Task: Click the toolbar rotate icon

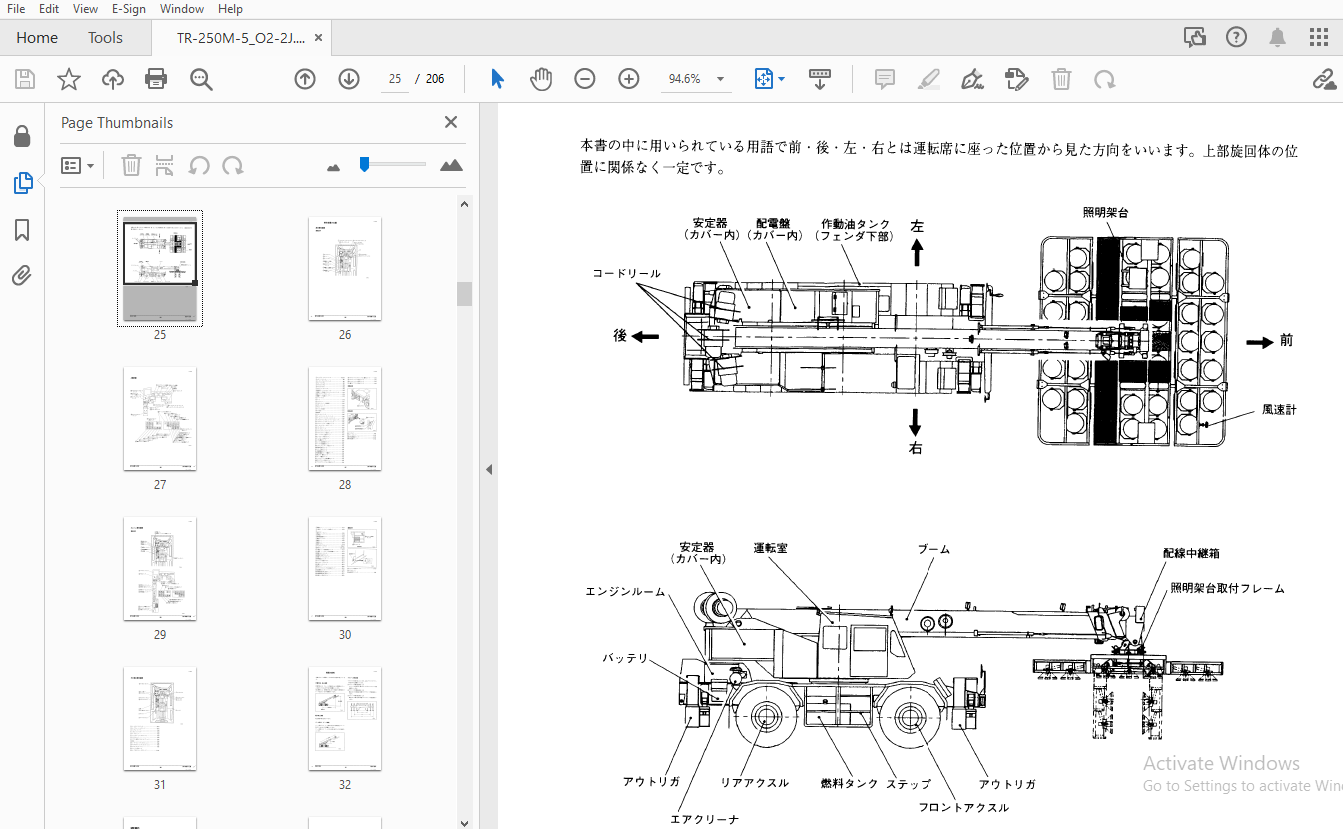Action: [x=1104, y=79]
